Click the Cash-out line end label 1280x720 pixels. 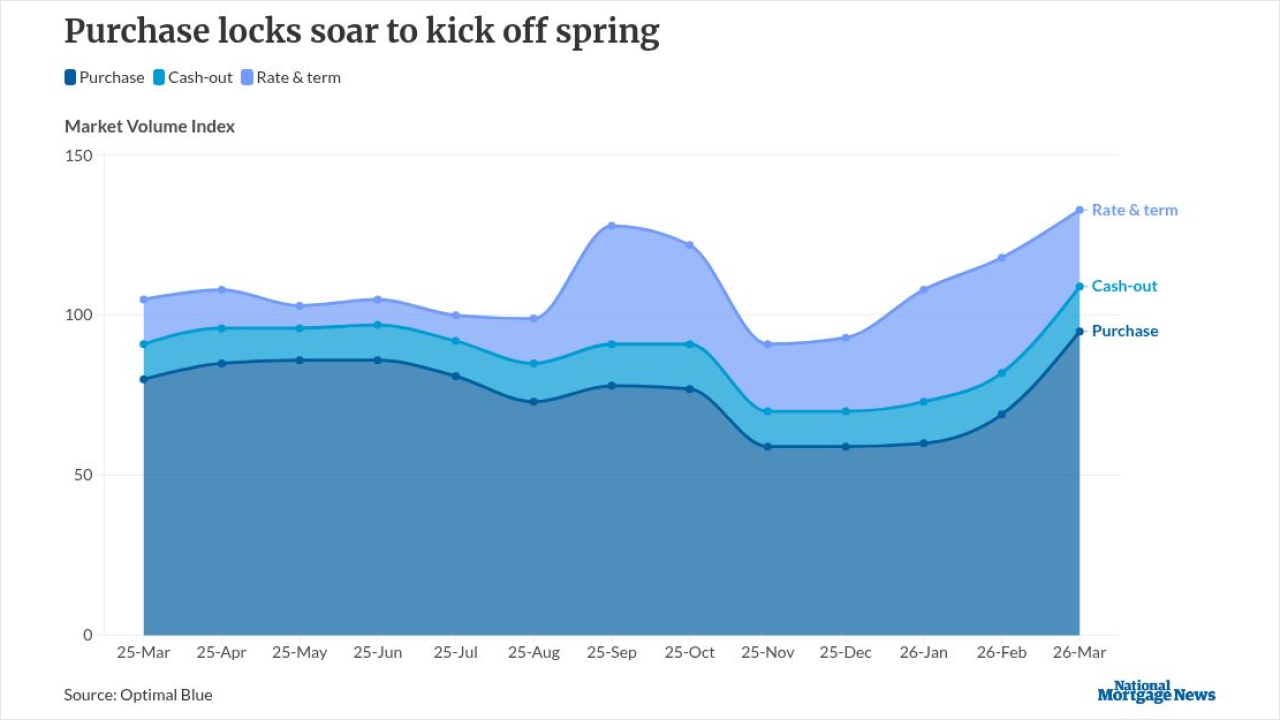[1124, 286]
